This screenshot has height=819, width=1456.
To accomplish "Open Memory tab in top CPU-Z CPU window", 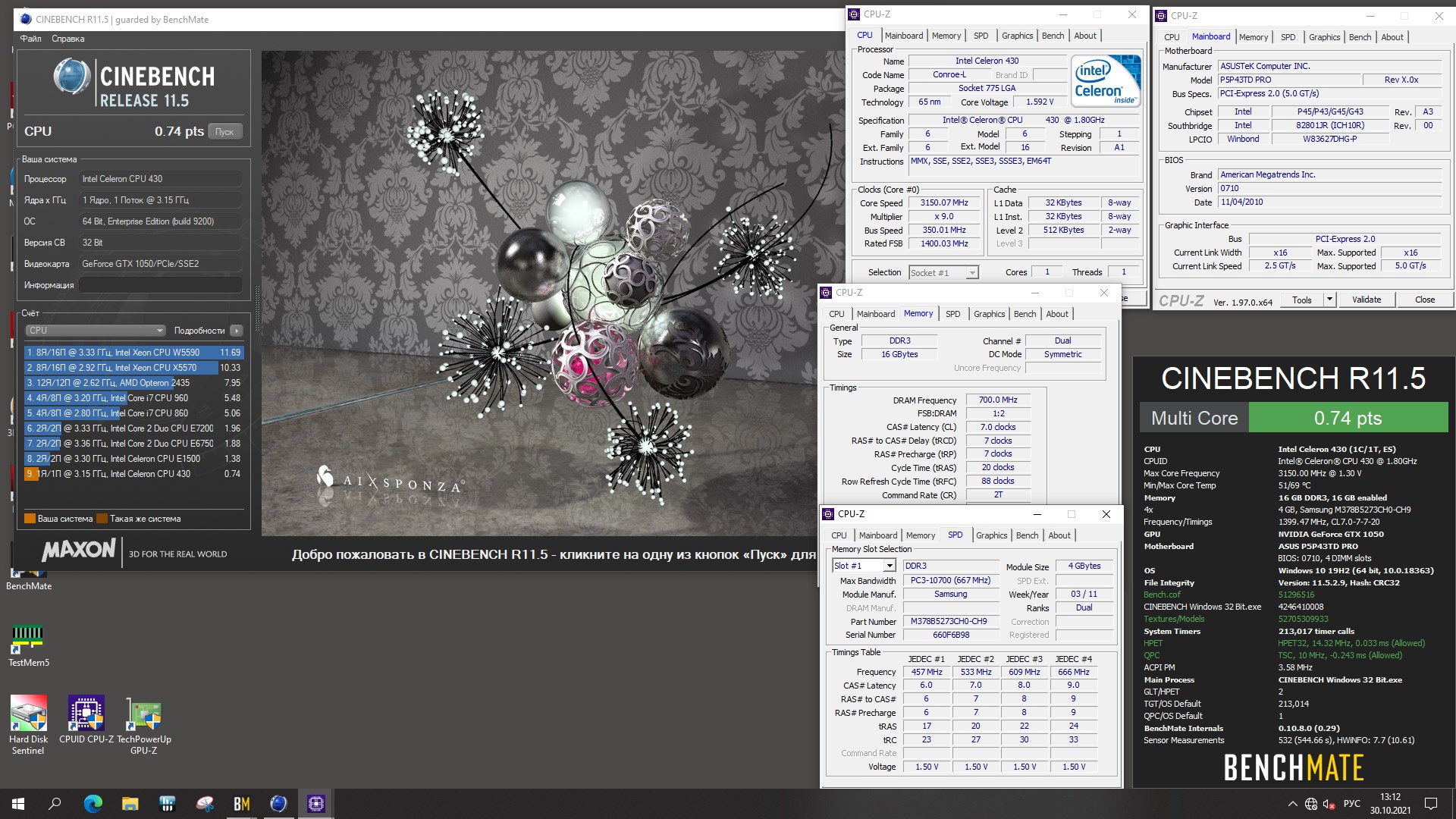I will tap(946, 36).
